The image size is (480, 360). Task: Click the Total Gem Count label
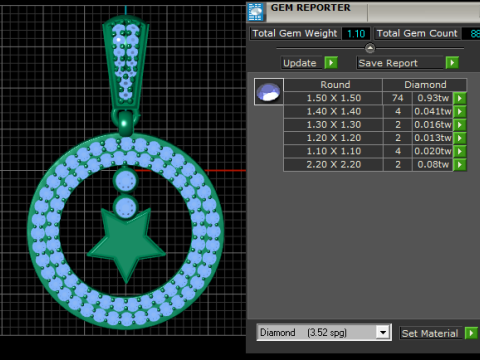coord(417,34)
